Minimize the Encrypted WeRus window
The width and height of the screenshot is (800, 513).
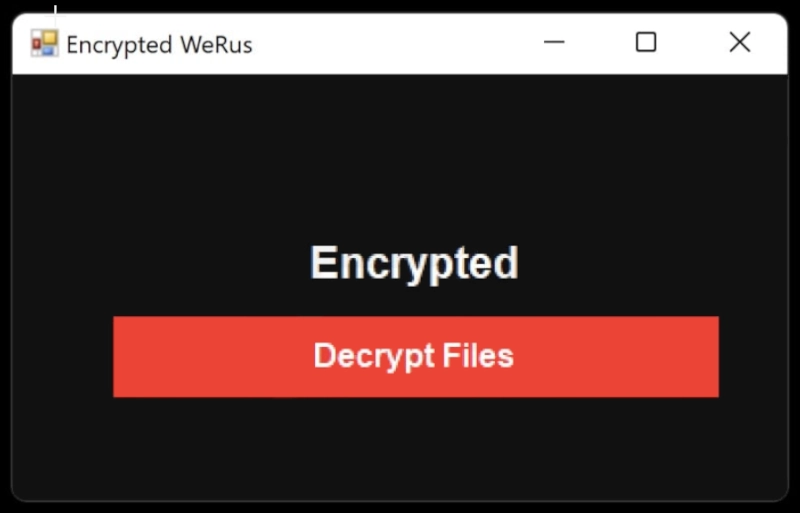click(x=554, y=42)
